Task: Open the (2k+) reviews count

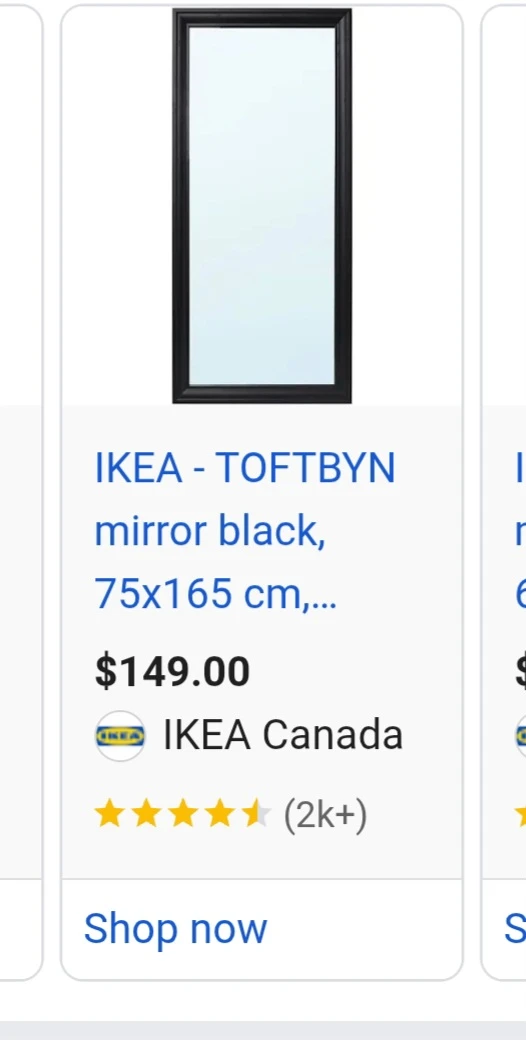Action: (x=325, y=815)
